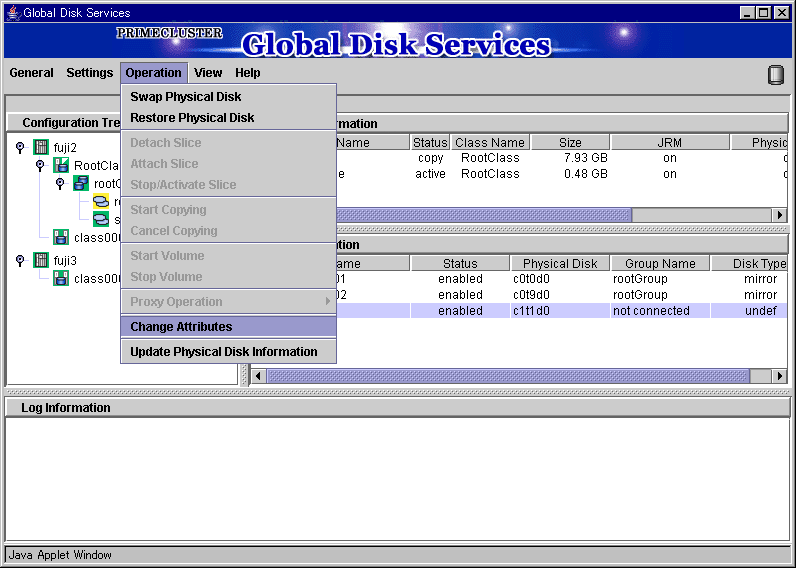This screenshot has width=796, height=568.
Task: Collapse the rootGroup tree node
Action: (60, 183)
